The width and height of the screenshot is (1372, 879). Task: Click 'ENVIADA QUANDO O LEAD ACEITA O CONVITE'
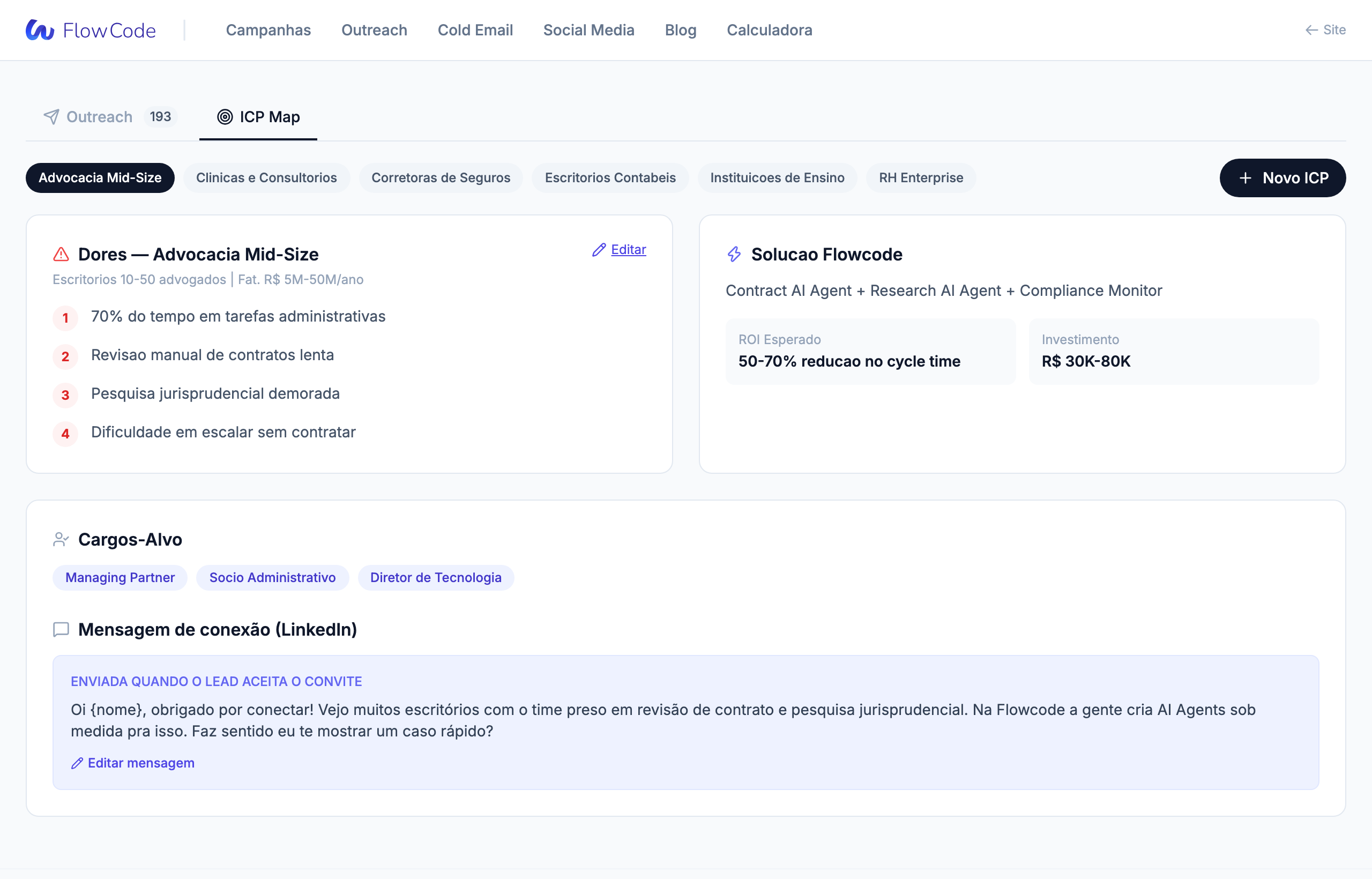[x=217, y=682]
